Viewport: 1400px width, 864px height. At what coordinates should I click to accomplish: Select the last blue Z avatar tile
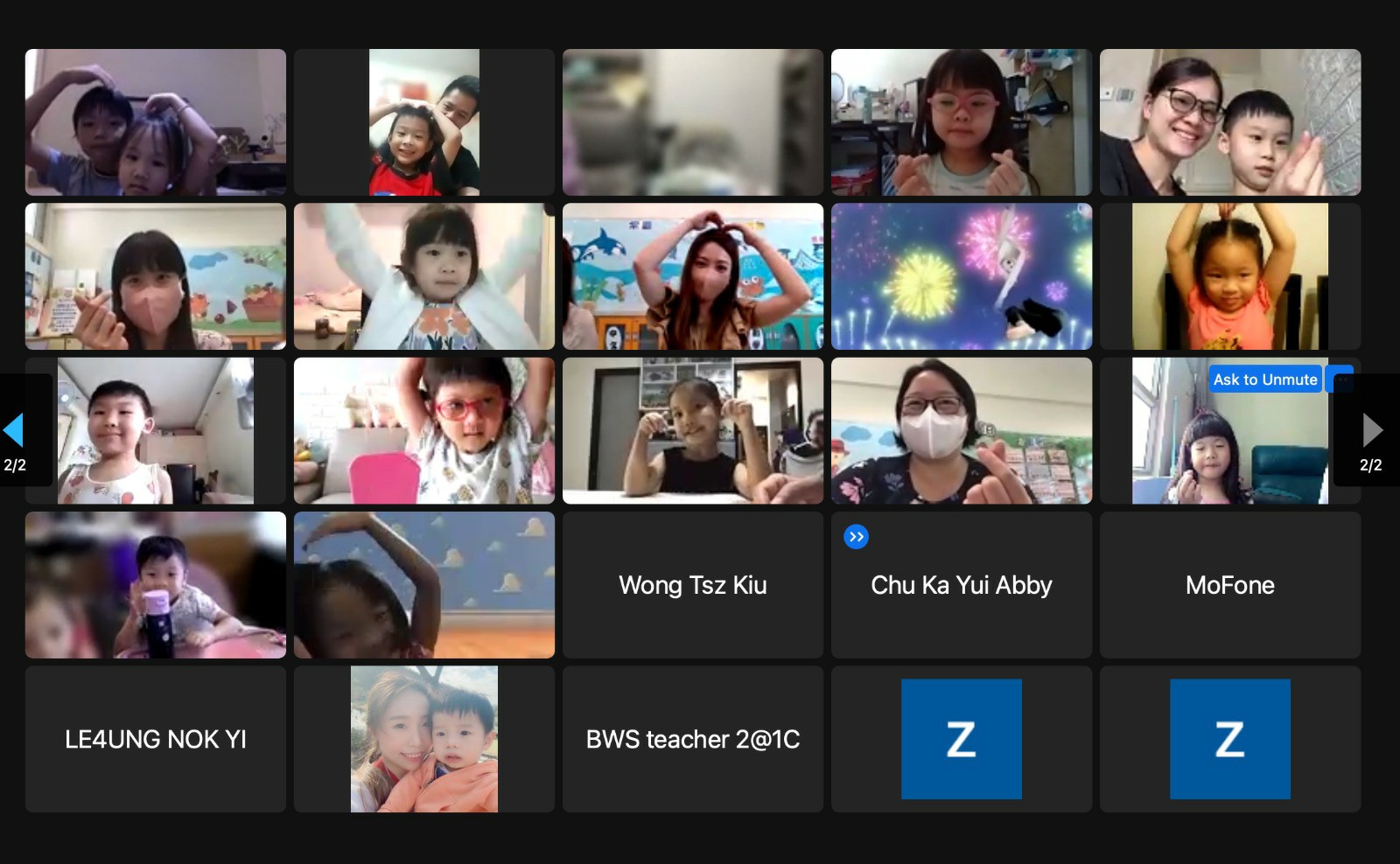[x=1229, y=739]
